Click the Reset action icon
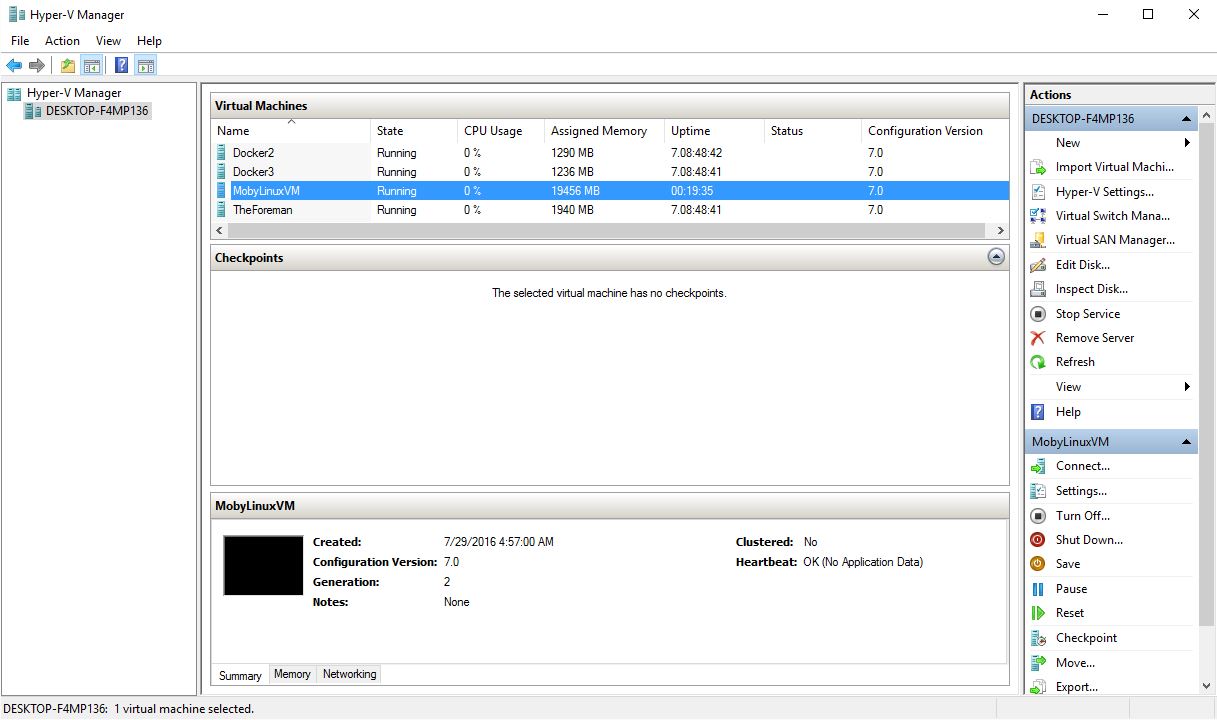 [1038, 613]
